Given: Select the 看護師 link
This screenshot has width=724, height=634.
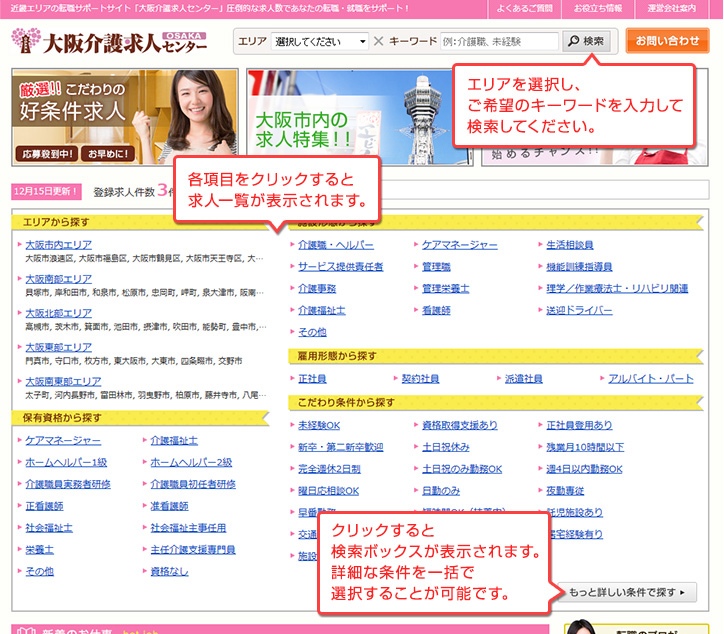Looking at the screenshot, I should (x=436, y=310).
